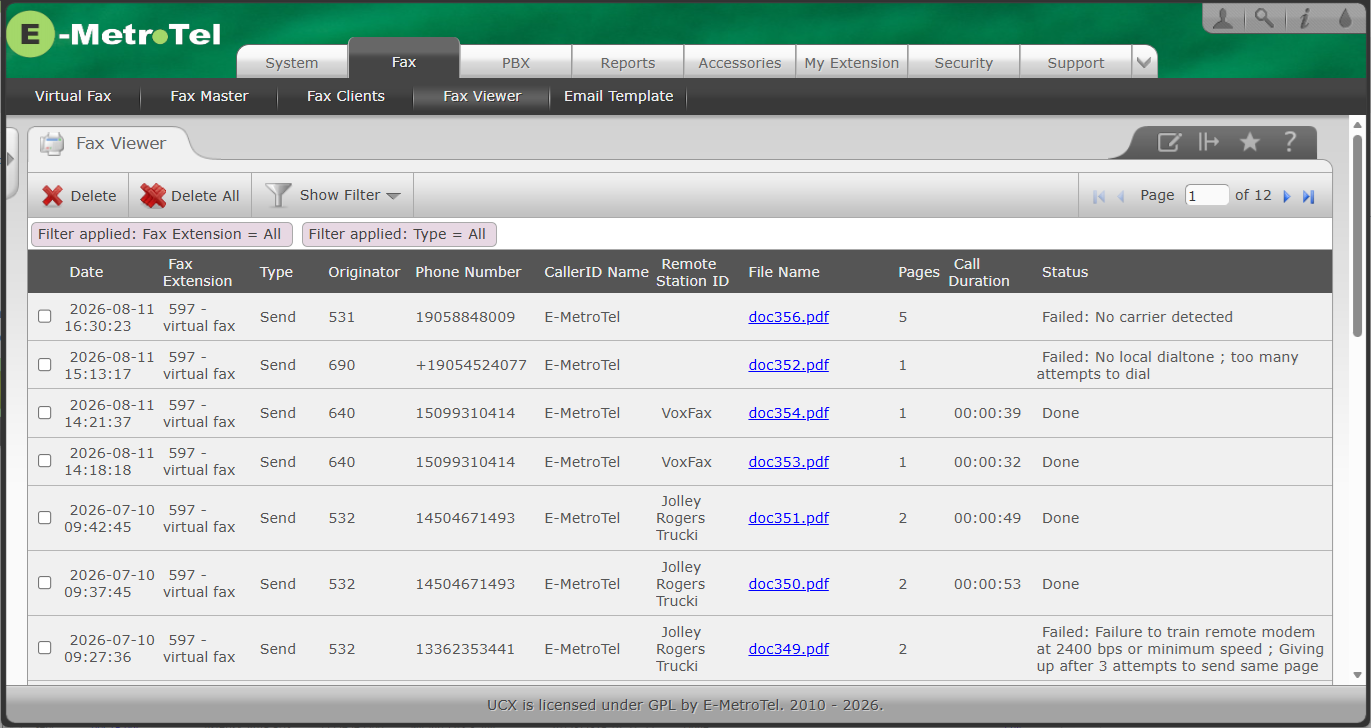Image resolution: width=1371 pixels, height=728 pixels.
Task: Mark the checkbox for doc349.pdf row
Action: click(44, 647)
